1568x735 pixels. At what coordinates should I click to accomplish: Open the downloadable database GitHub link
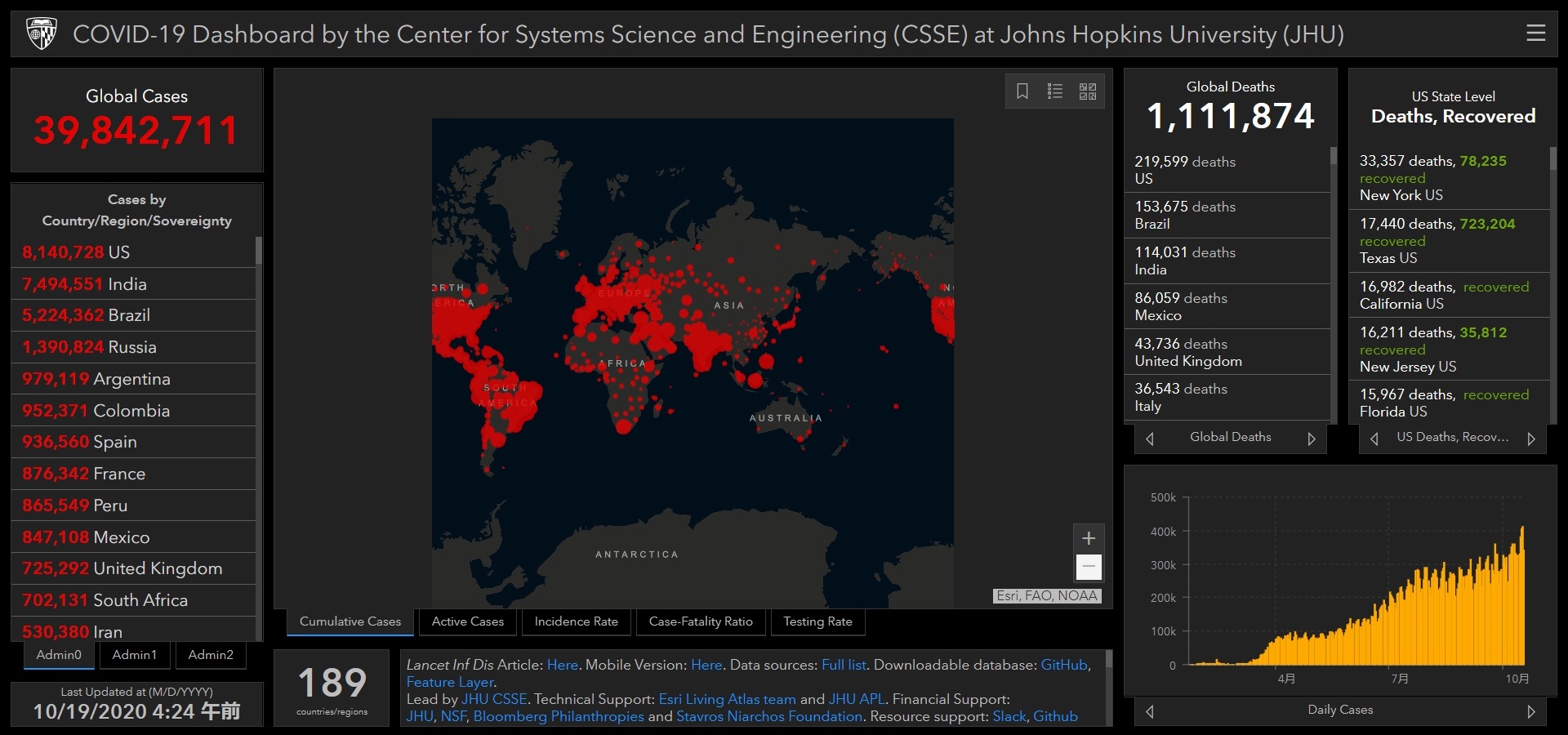(1064, 665)
